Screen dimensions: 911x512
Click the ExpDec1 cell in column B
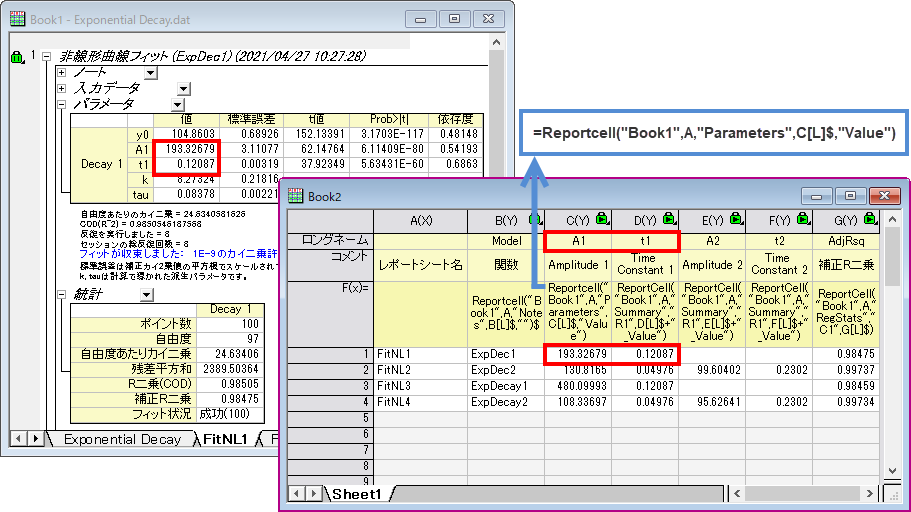click(506, 354)
